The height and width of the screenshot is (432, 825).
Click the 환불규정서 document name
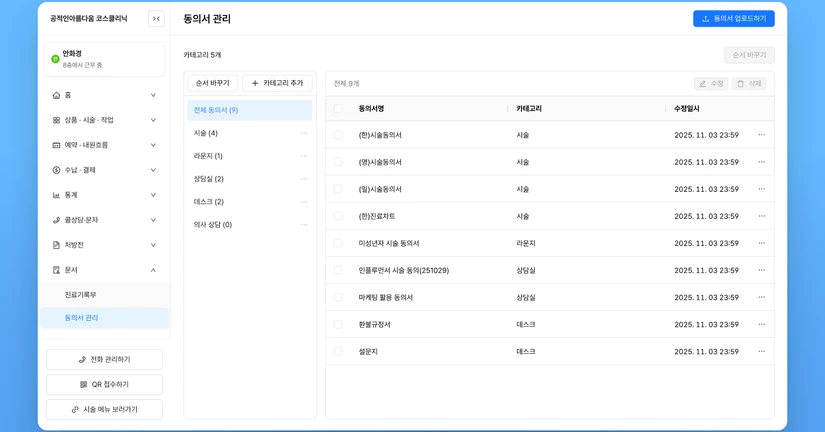tap(374, 325)
